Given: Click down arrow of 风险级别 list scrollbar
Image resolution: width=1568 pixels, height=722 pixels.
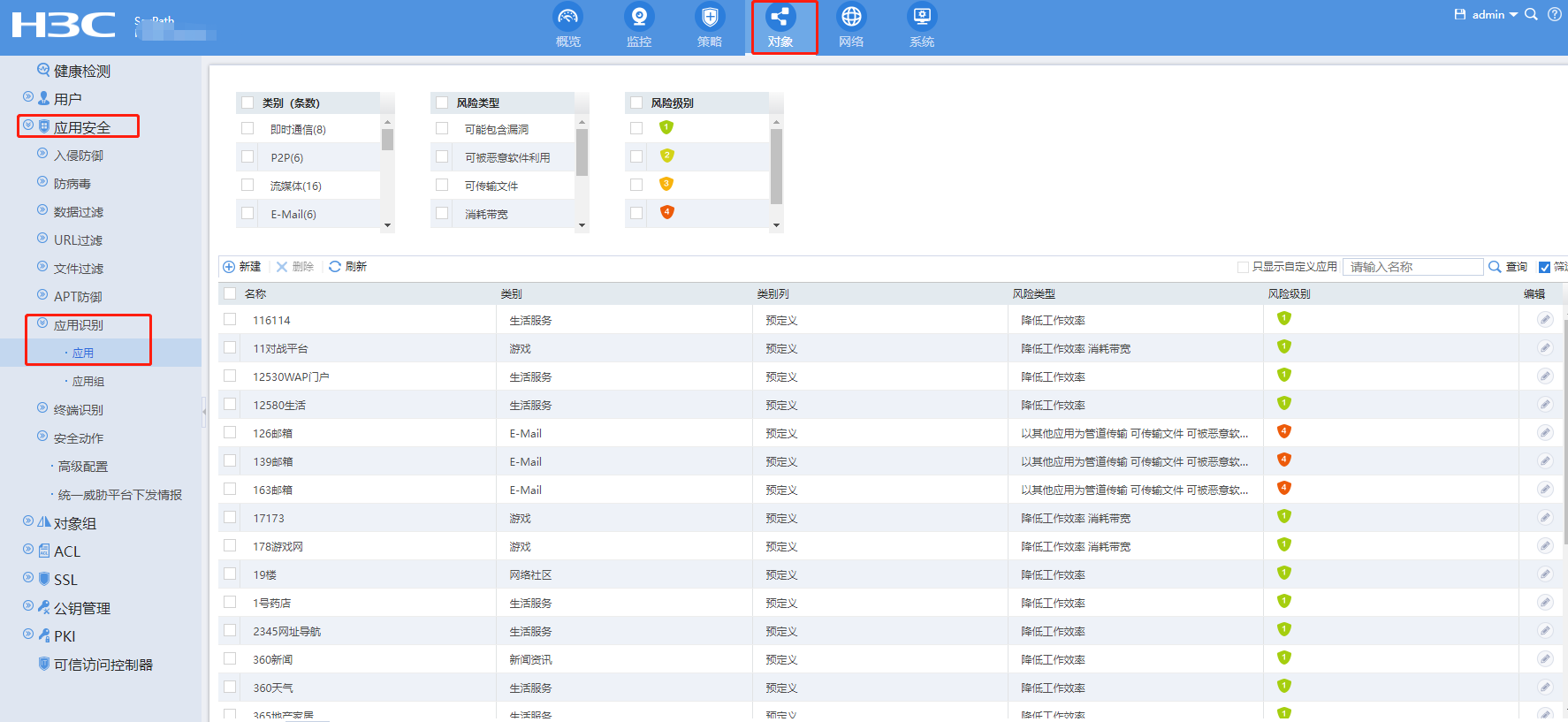Looking at the screenshot, I should click(776, 225).
